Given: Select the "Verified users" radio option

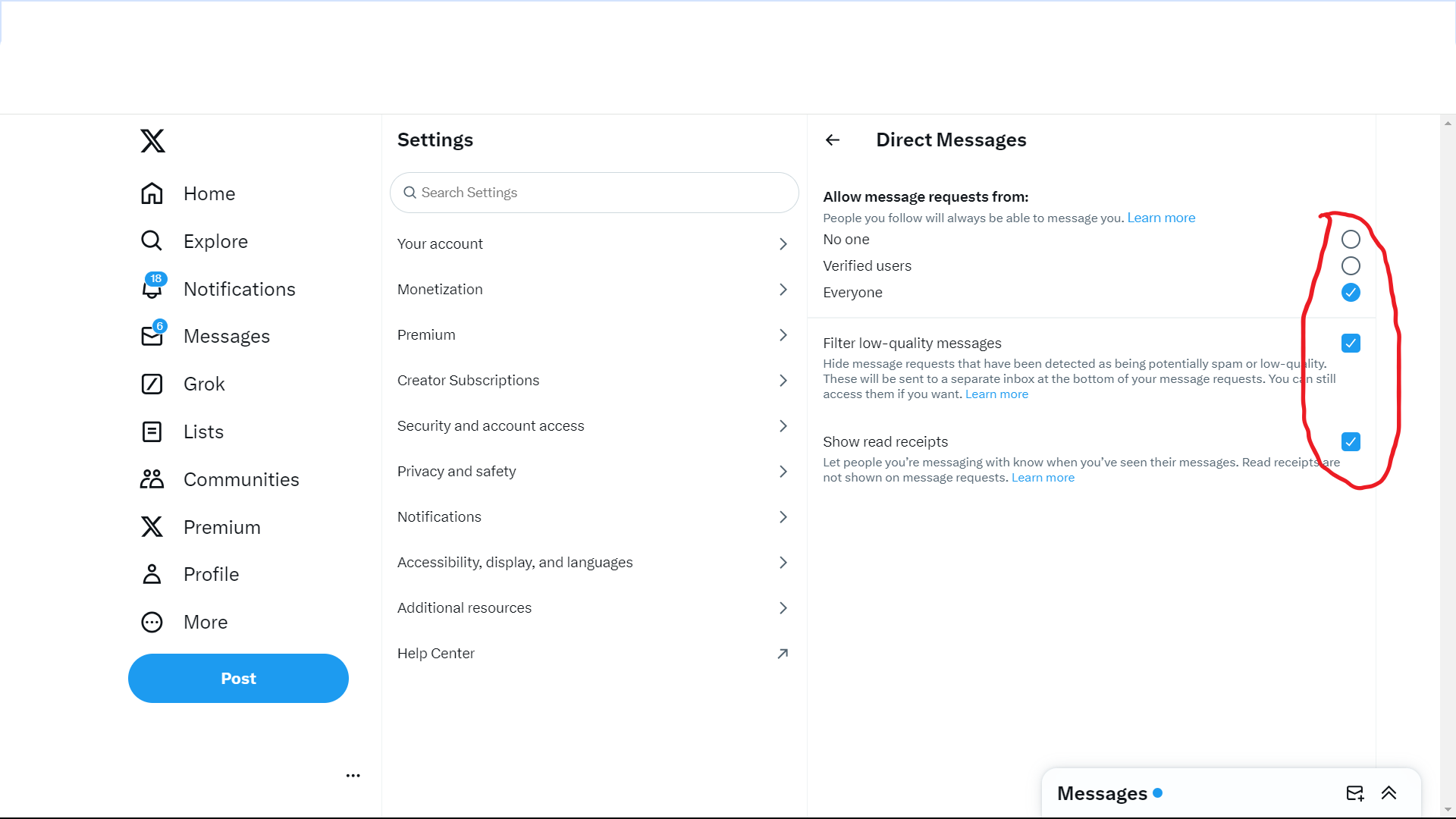Looking at the screenshot, I should click(x=1351, y=266).
